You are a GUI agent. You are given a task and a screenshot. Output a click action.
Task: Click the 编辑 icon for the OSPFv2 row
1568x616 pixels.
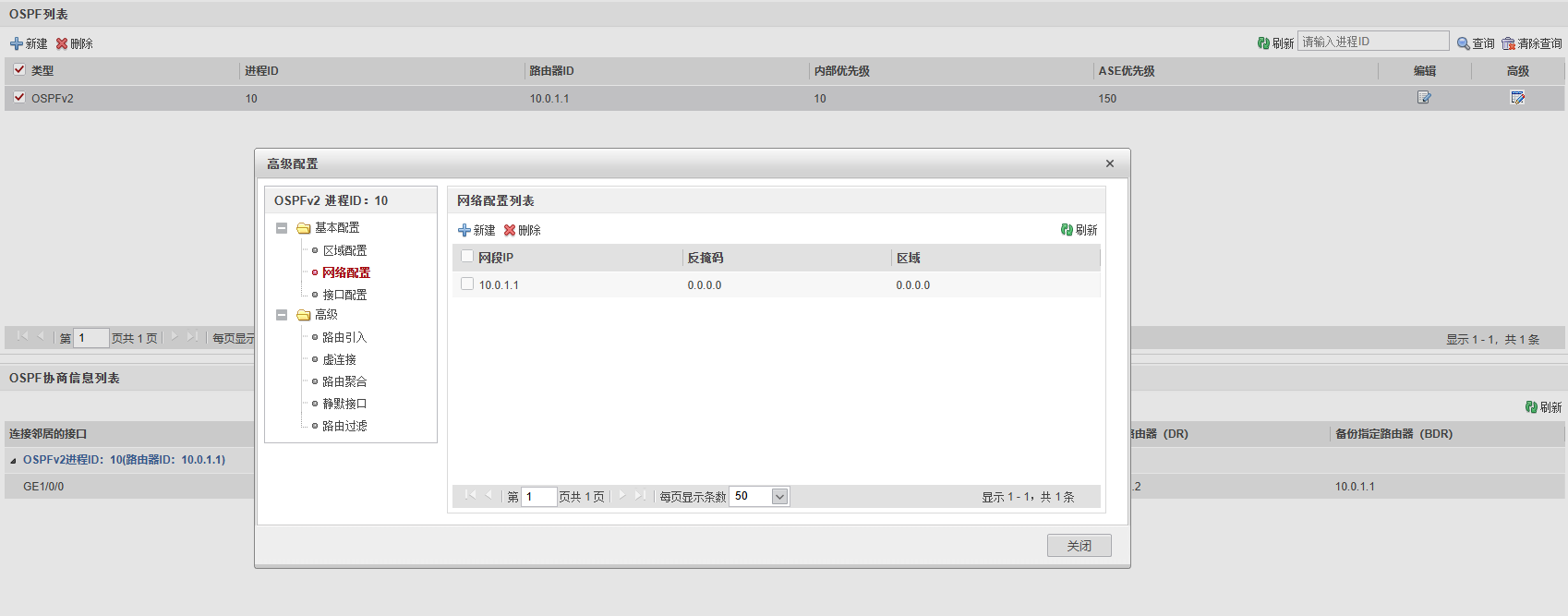1424,98
